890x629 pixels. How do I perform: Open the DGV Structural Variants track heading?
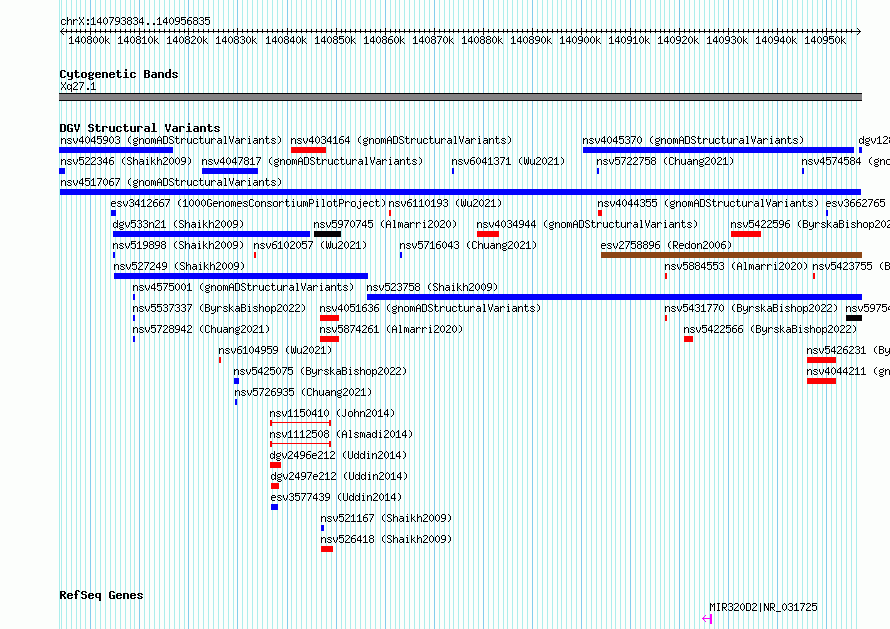(140, 128)
